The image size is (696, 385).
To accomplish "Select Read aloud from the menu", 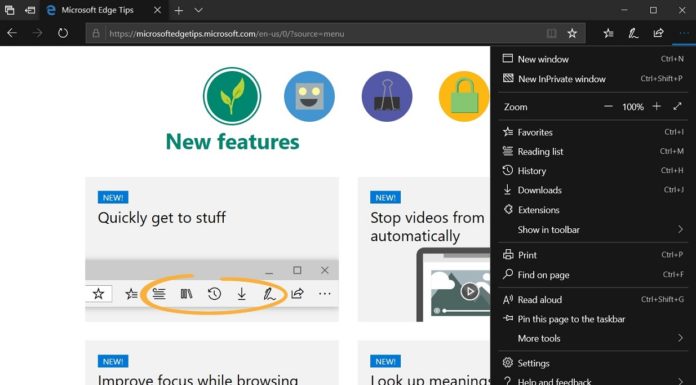I will point(593,300).
